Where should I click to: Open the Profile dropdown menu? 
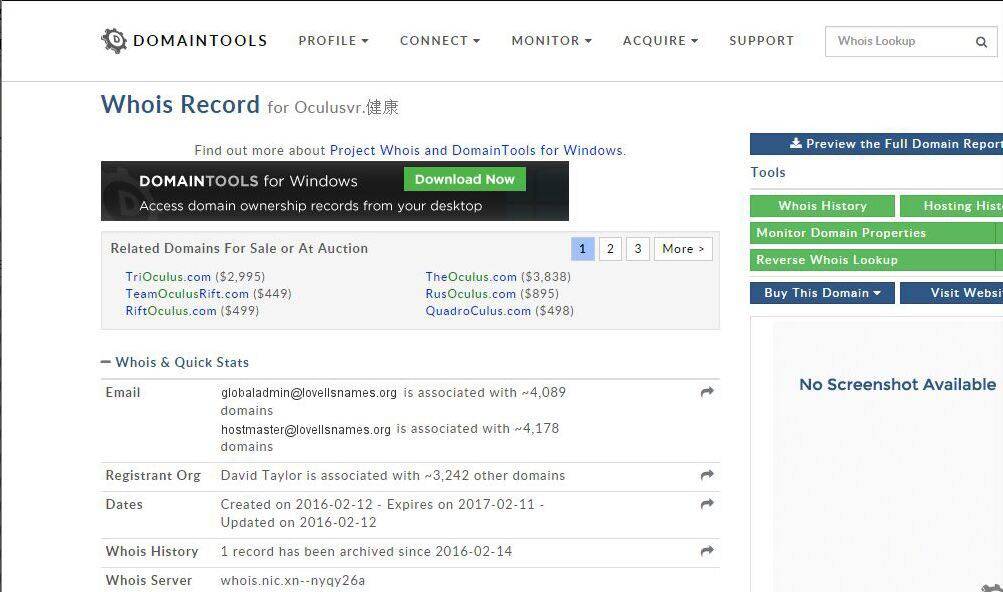tap(333, 40)
